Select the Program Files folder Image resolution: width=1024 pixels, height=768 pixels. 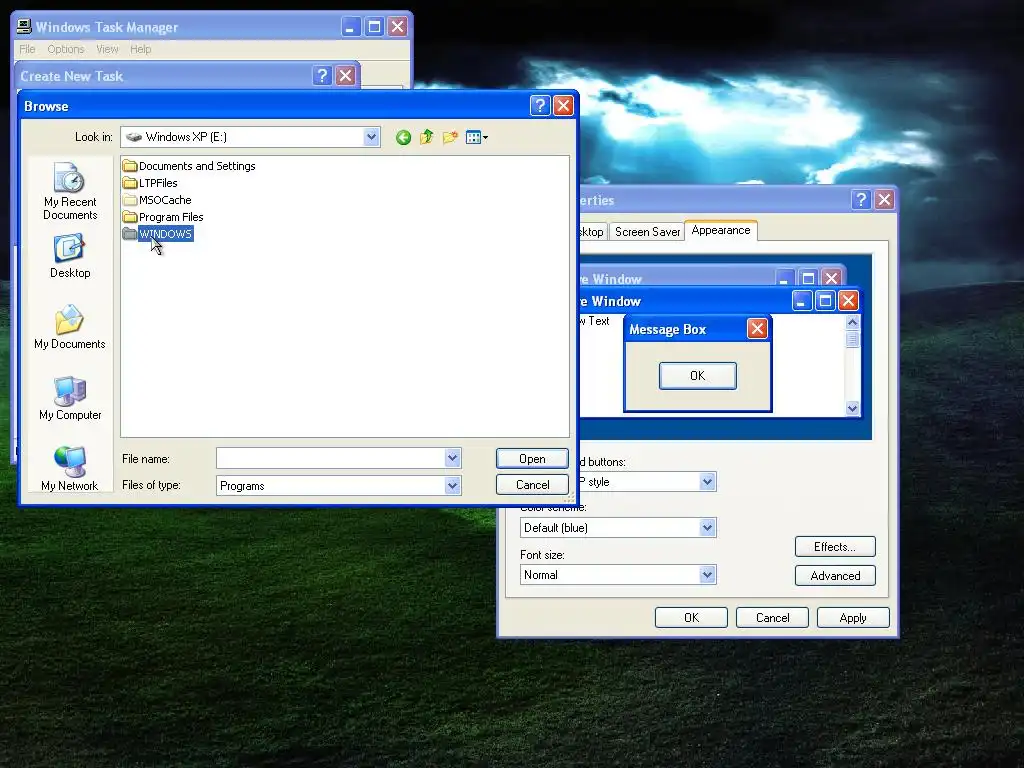tap(163, 217)
